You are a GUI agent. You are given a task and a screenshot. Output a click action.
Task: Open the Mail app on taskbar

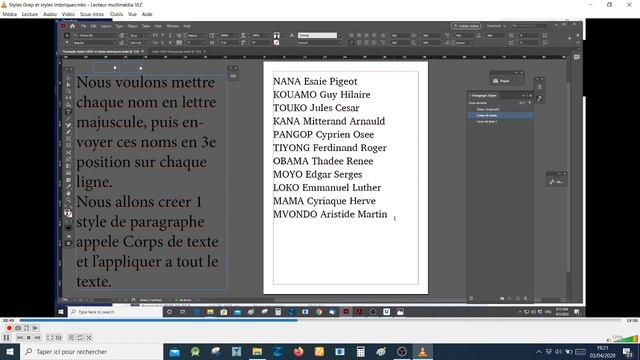click(175, 351)
